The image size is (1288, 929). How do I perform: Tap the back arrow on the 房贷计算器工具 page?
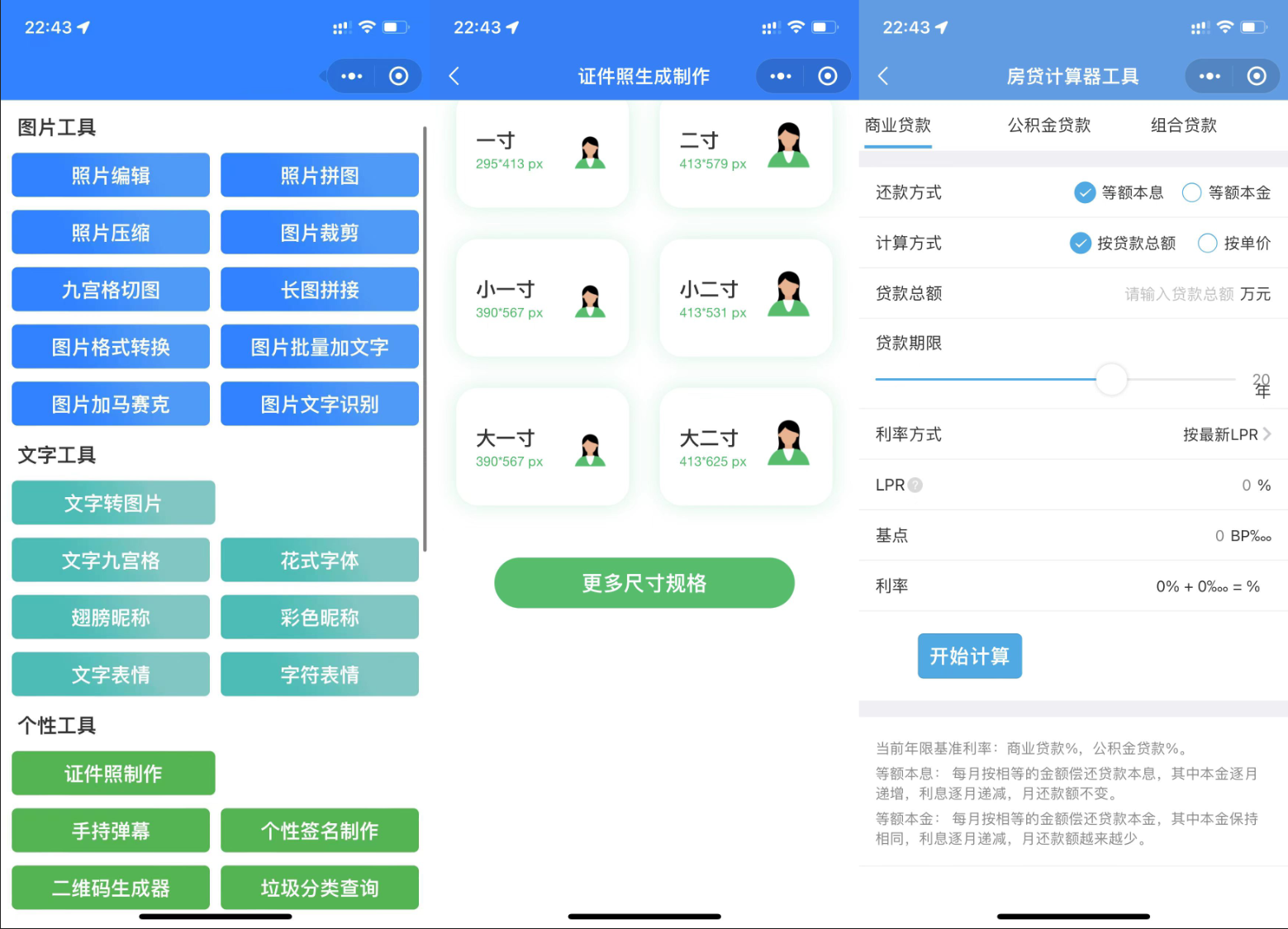[x=883, y=75]
